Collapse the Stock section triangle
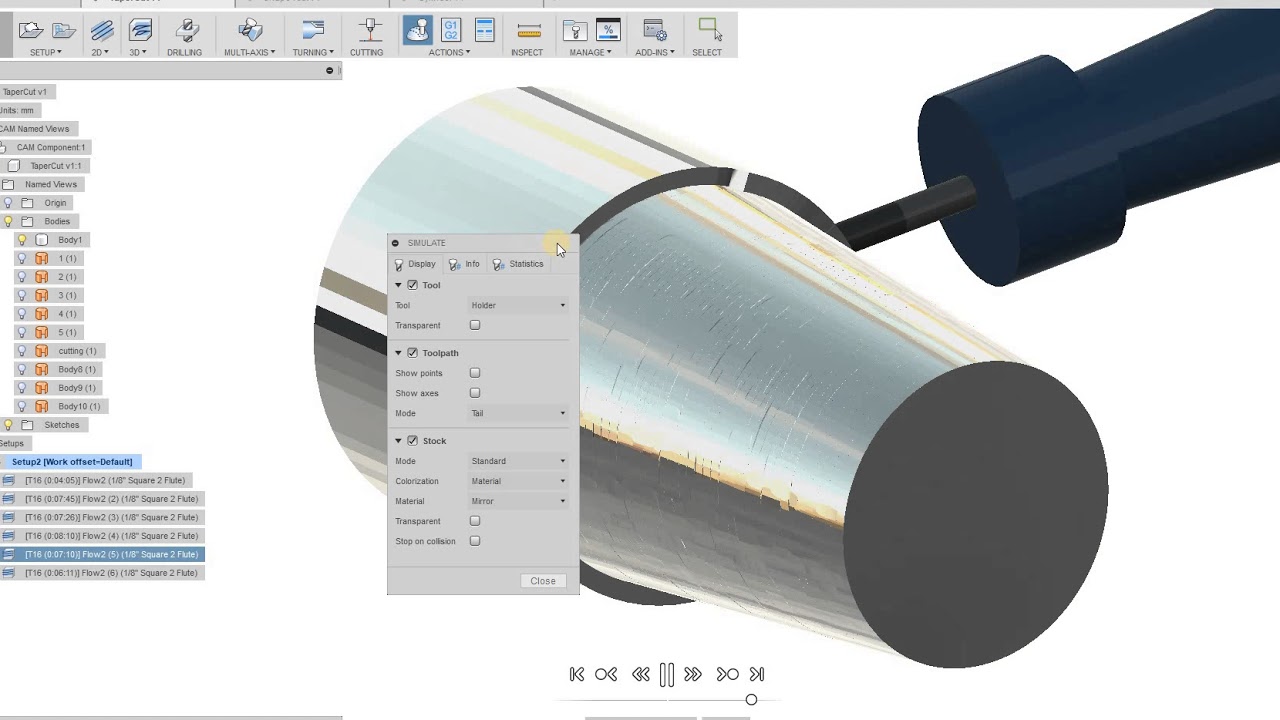The image size is (1280, 720). 398,441
